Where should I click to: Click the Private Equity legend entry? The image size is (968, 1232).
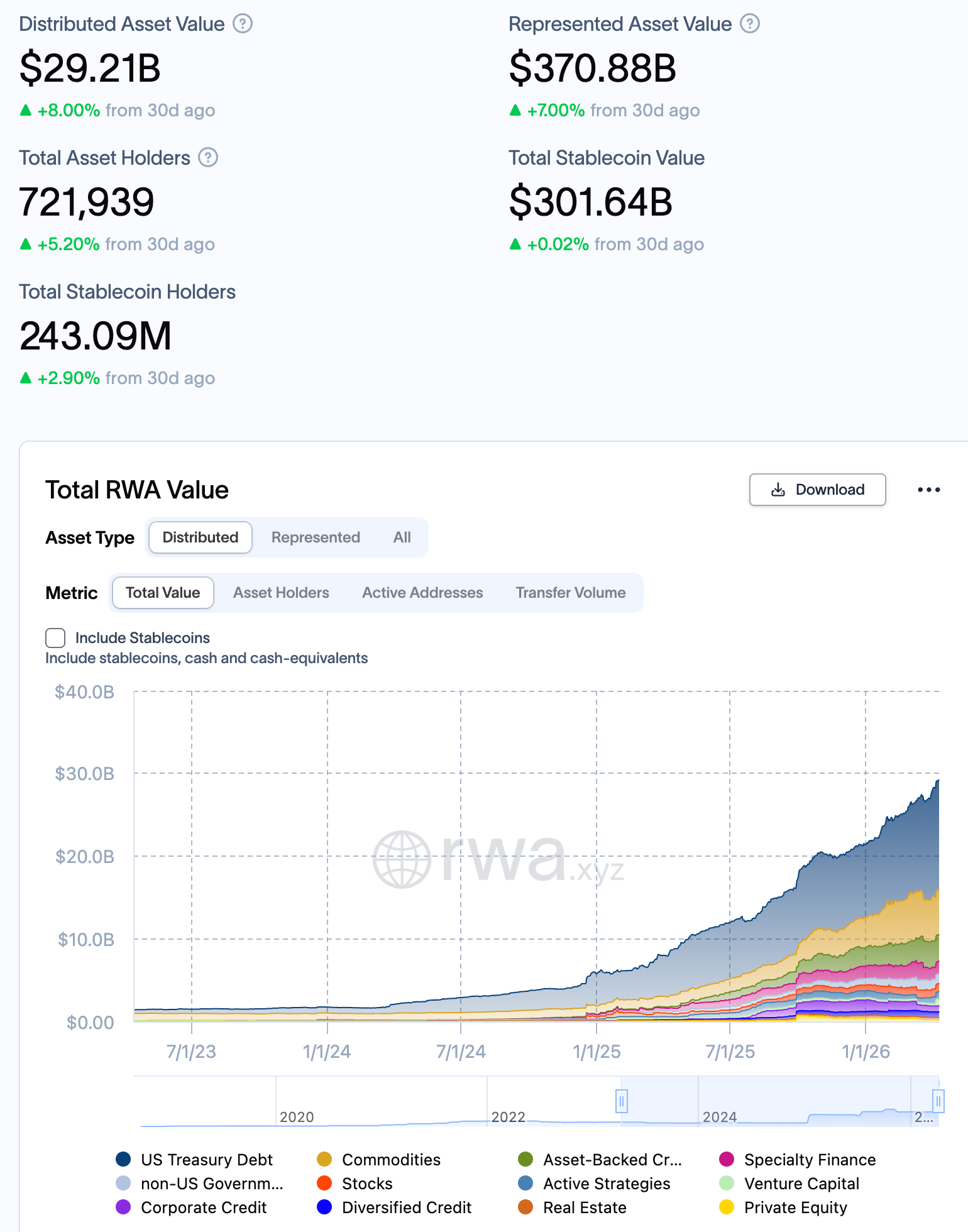[795, 1207]
